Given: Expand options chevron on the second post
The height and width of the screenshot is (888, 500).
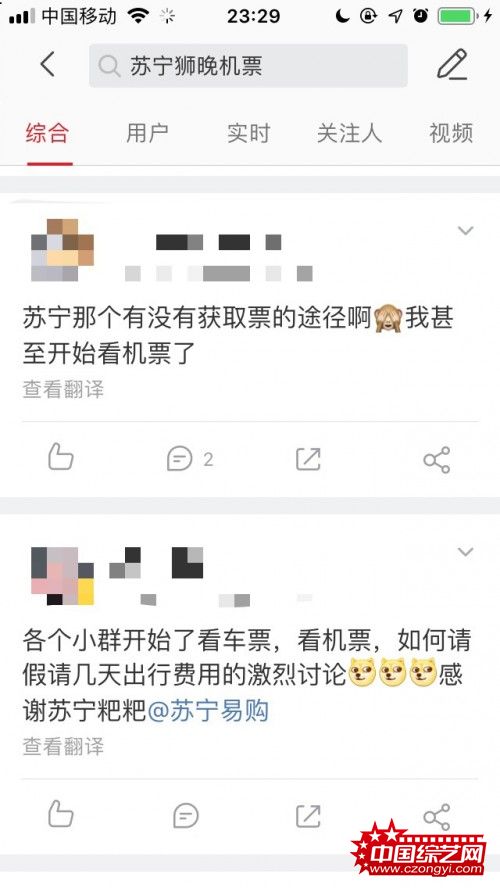Looking at the screenshot, I should [x=465, y=552].
